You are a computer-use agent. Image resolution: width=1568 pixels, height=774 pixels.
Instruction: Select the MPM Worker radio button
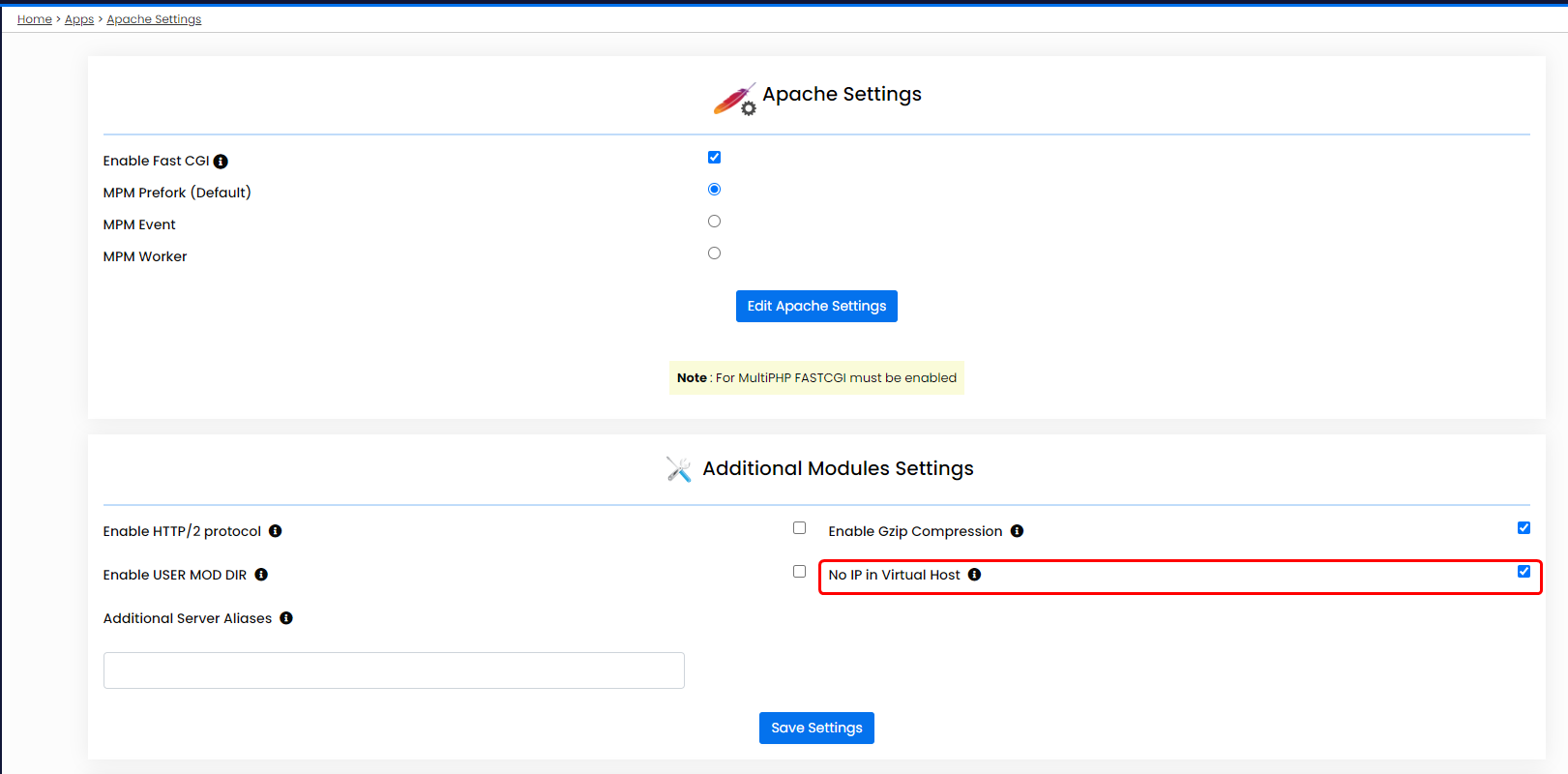[x=714, y=253]
